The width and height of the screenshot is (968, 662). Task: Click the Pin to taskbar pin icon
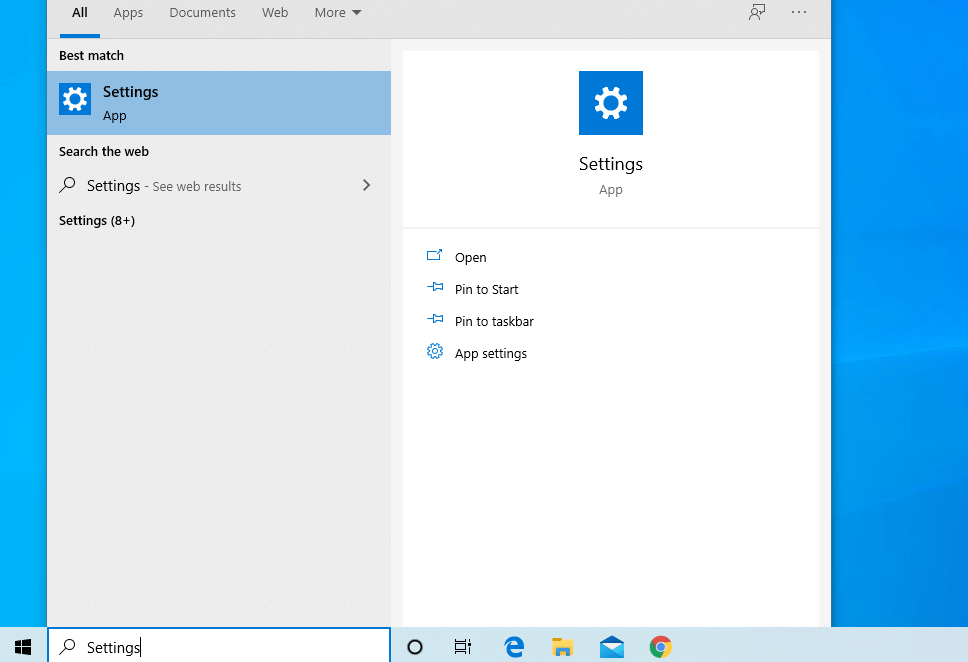click(x=435, y=319)
